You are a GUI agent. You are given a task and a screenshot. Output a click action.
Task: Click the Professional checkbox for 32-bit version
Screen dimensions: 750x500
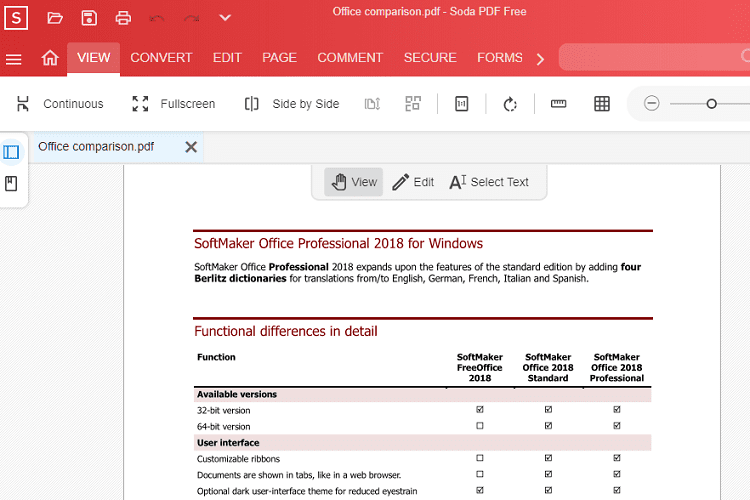coord(617,410)
